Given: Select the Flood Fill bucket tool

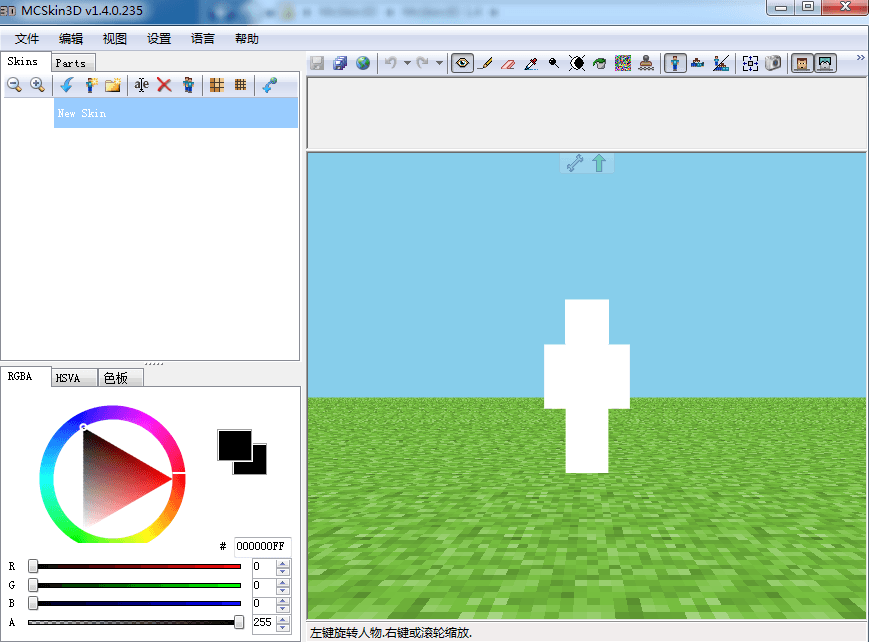Looking at the screenshot, I should coord(600,63).
